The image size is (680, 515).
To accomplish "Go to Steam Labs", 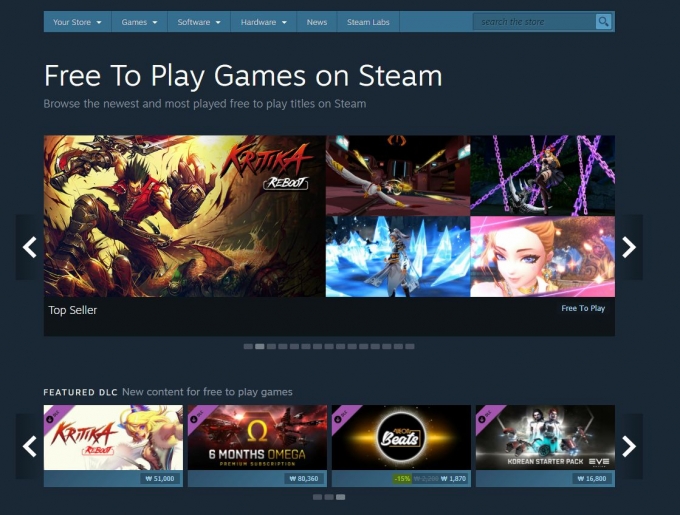I will coord(368,22).
